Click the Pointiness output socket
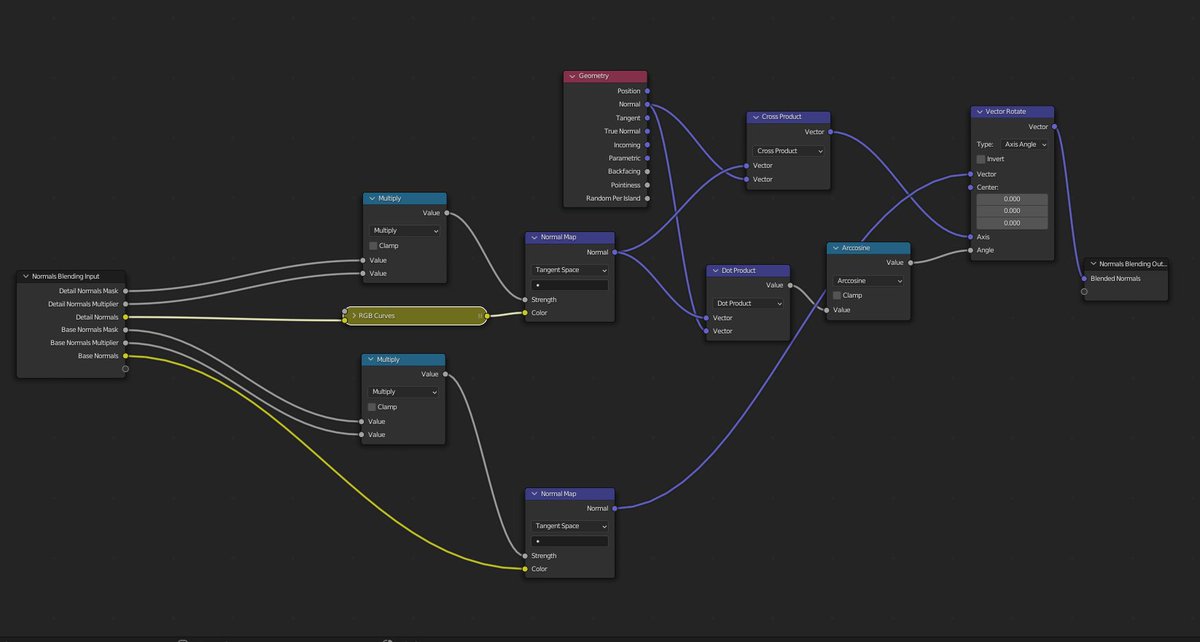The width and height of the screenshot is (1200, 642). pos(648,185)
